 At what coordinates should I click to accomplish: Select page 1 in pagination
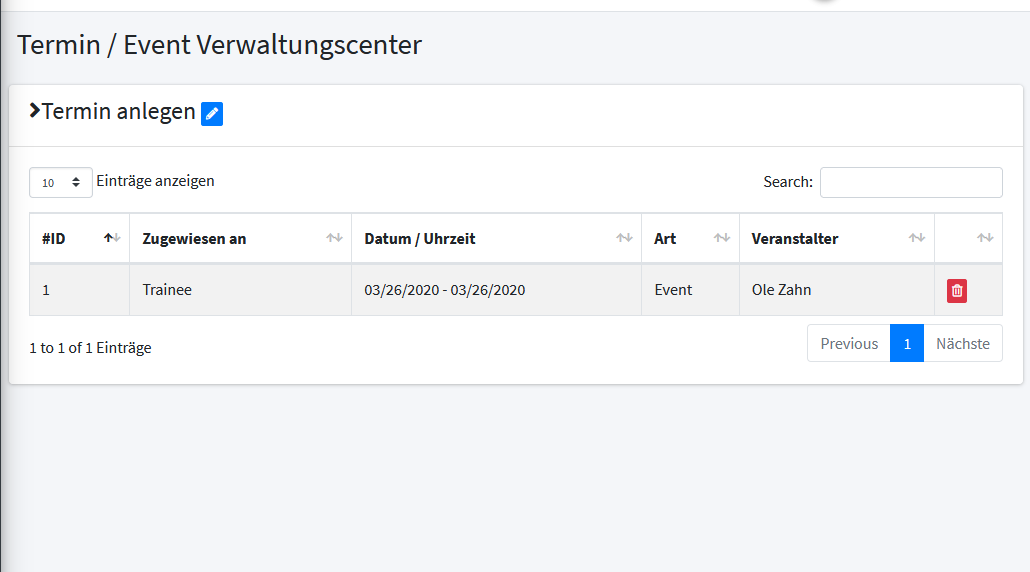[x=907, y=343]
